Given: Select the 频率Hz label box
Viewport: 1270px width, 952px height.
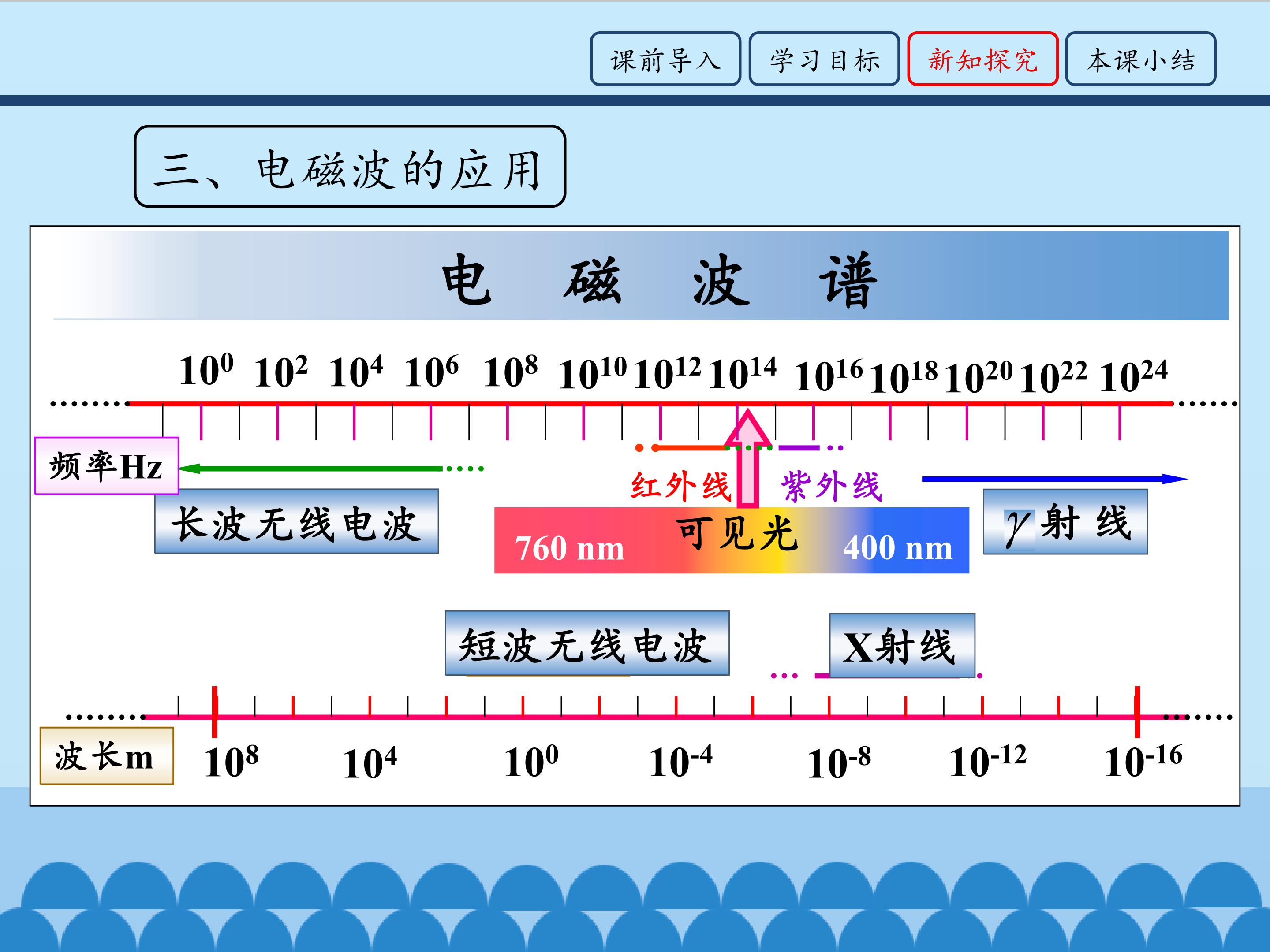Looking at the screenshot, I should 106,466.
